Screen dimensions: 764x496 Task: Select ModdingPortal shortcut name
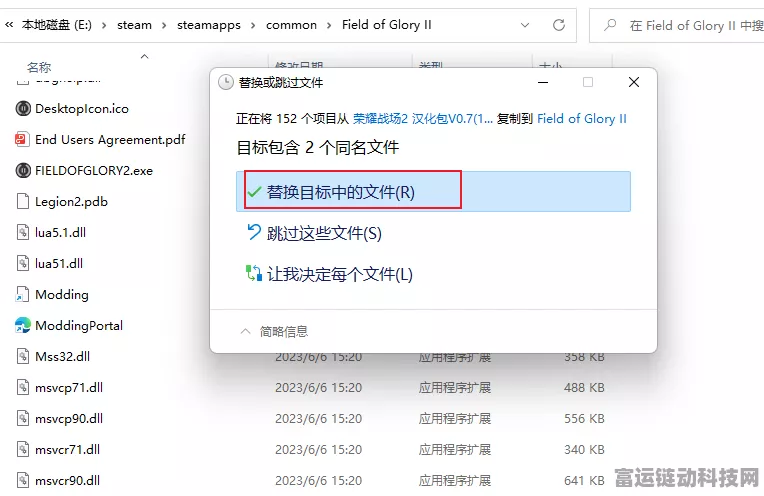pos(79,325)
